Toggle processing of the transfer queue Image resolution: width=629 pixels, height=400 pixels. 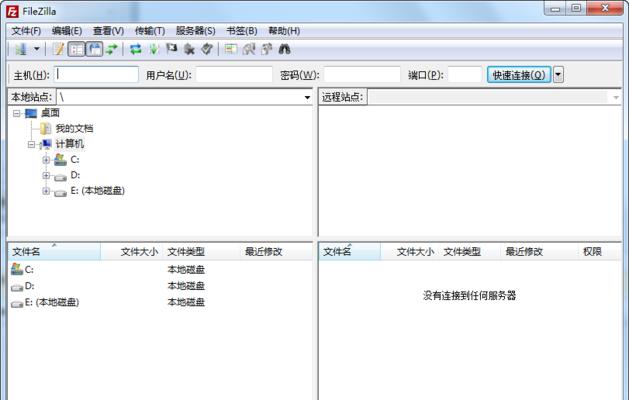(x=154, y=49)
